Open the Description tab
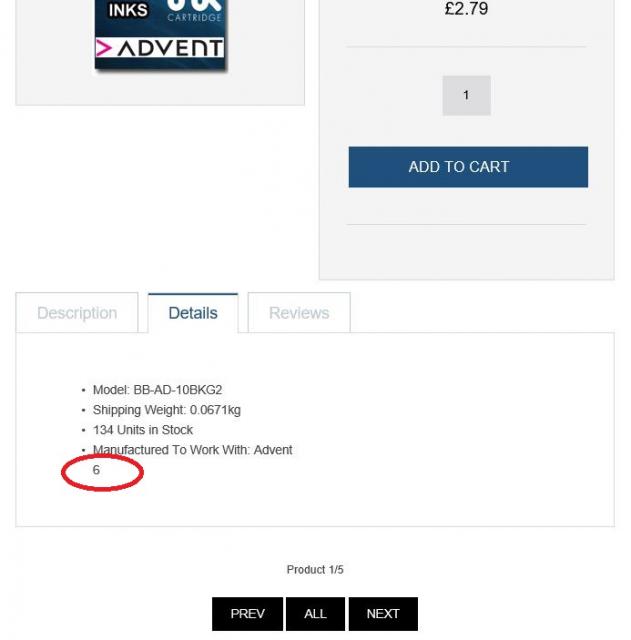This screenshot has width=631, height=640. click(77, 313)
